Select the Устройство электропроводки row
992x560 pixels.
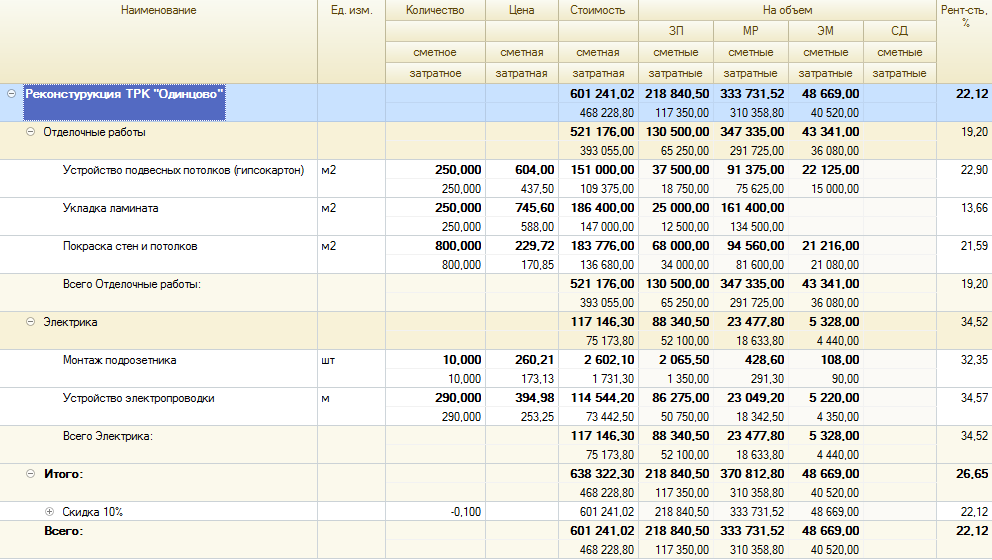pos(138,398)
